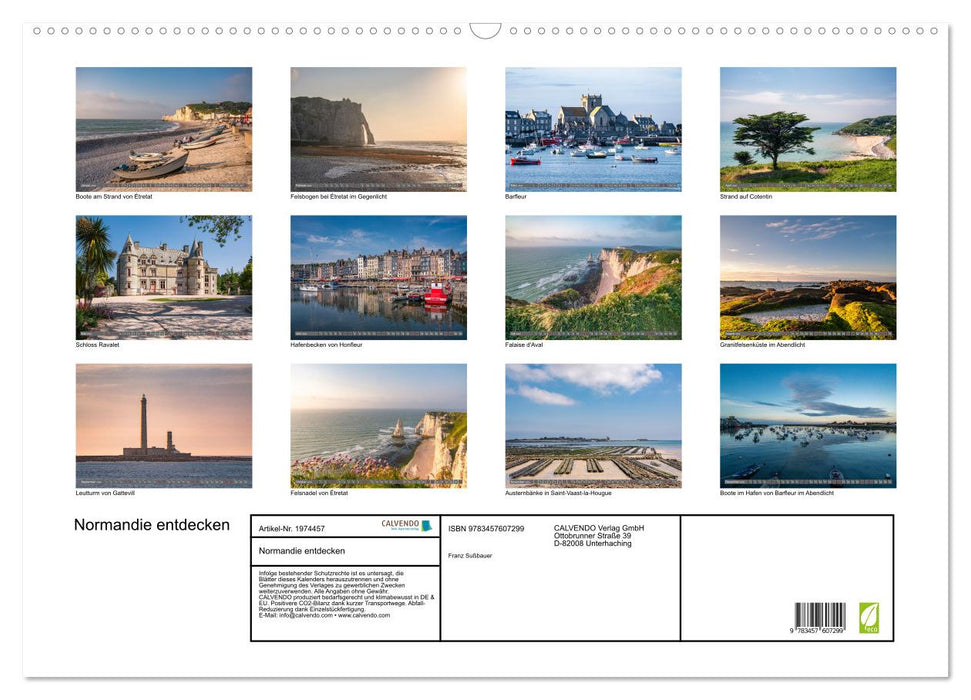Click the Falaise d'Aval cliff photo
Viewport: 971px width, 700px height.
point(592,277)
